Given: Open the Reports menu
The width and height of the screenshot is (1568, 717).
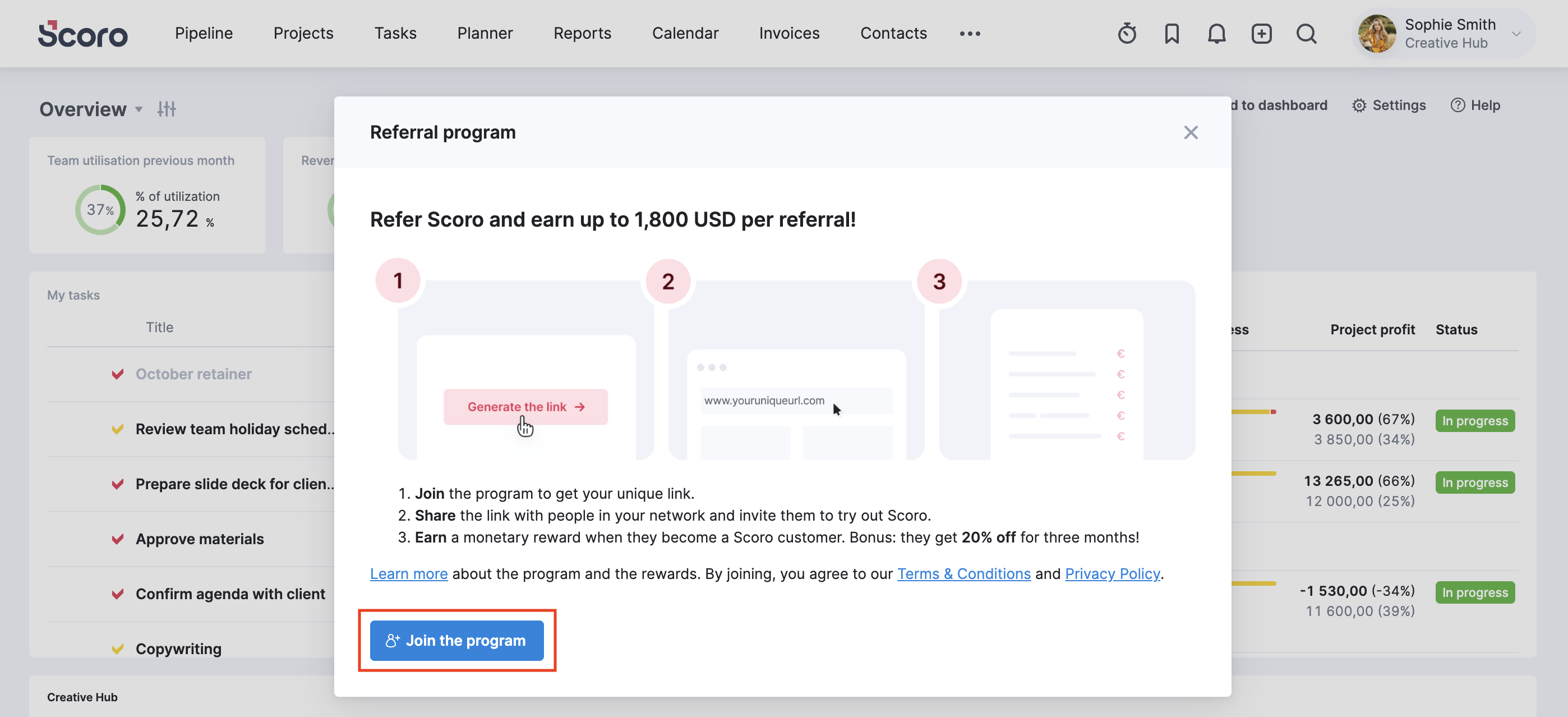Looking at the screenshot, I should (582, 34).
